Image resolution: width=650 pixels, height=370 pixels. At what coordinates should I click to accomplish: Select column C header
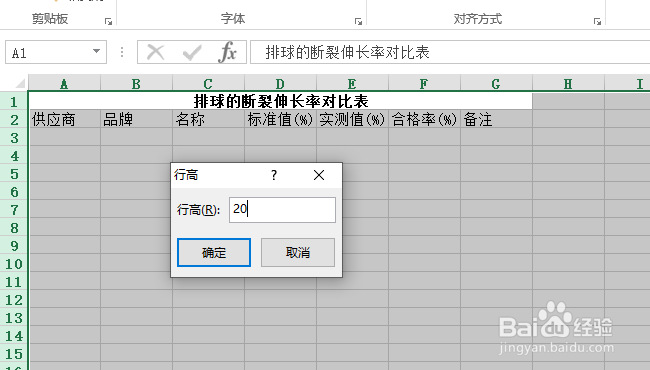coord(209,84)
